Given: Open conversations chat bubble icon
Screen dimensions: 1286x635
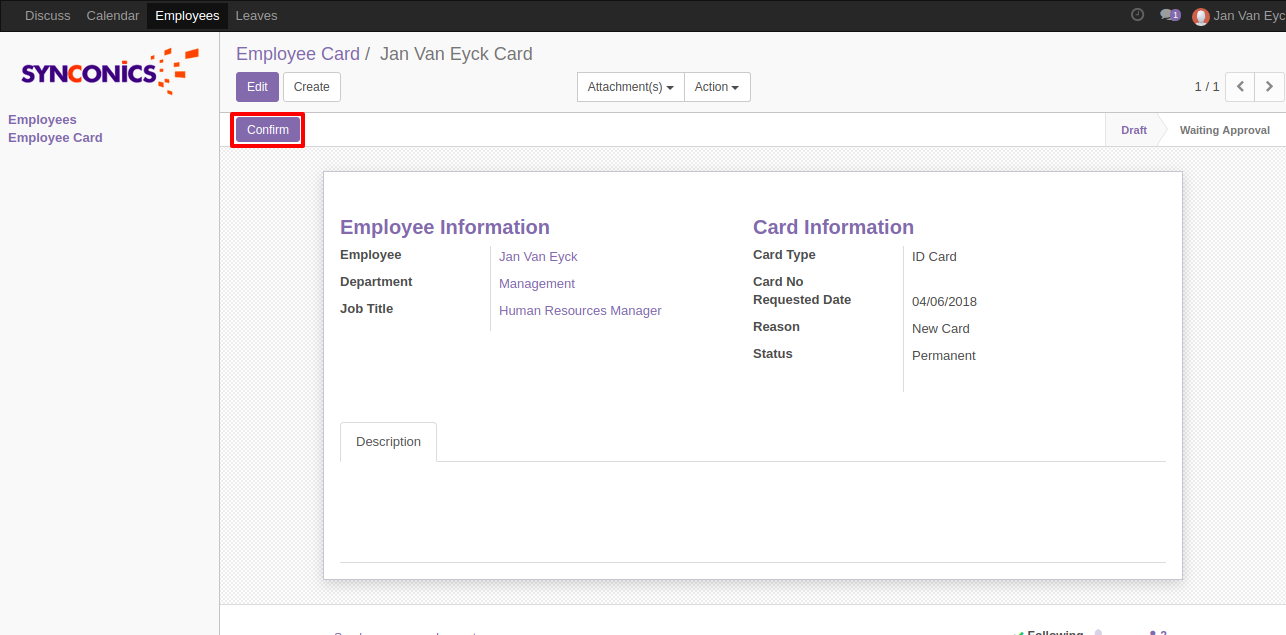Looking at the screenshot, I should (1169, 15).
